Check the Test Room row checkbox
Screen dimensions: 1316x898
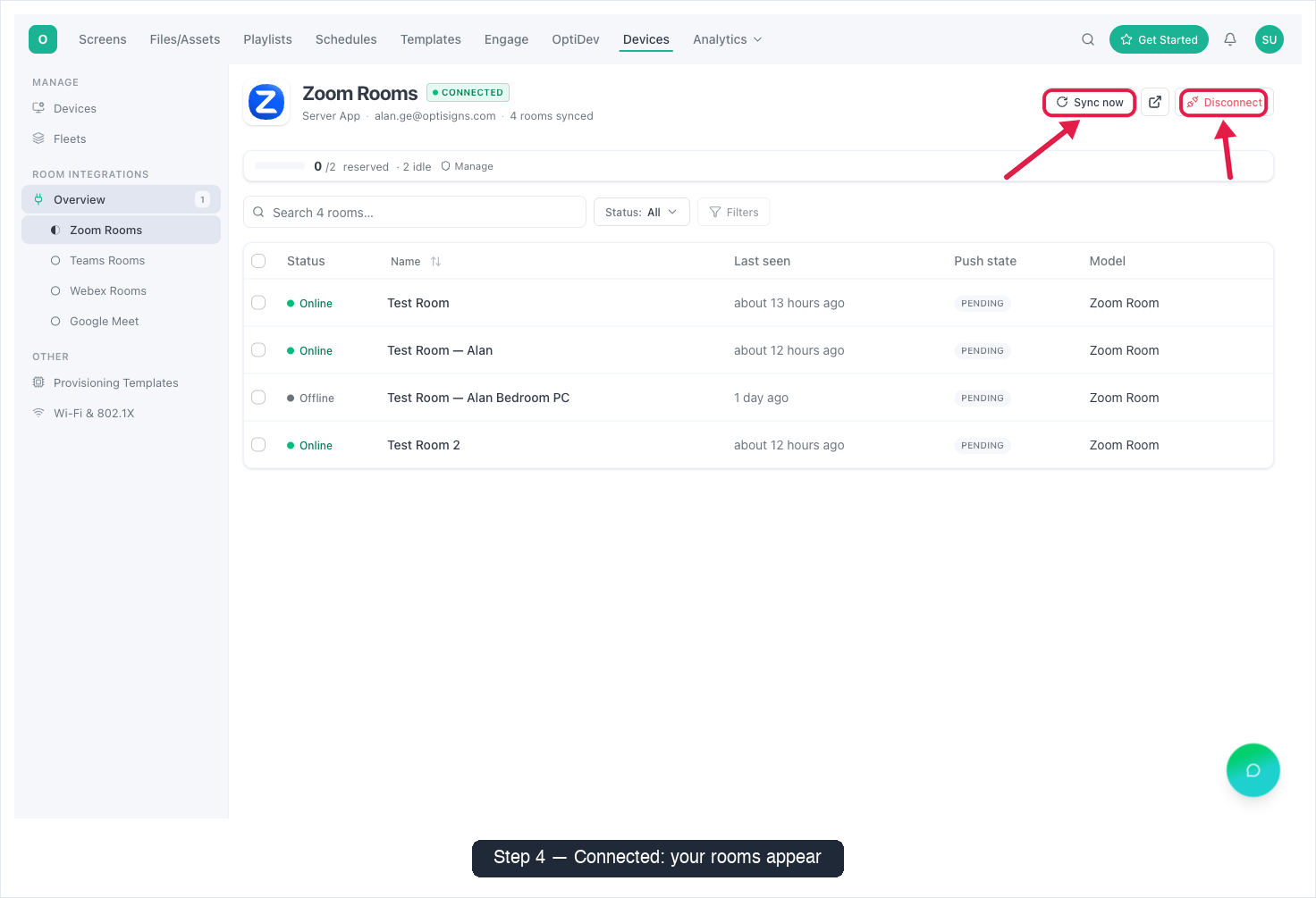click(x=258, y=303)
